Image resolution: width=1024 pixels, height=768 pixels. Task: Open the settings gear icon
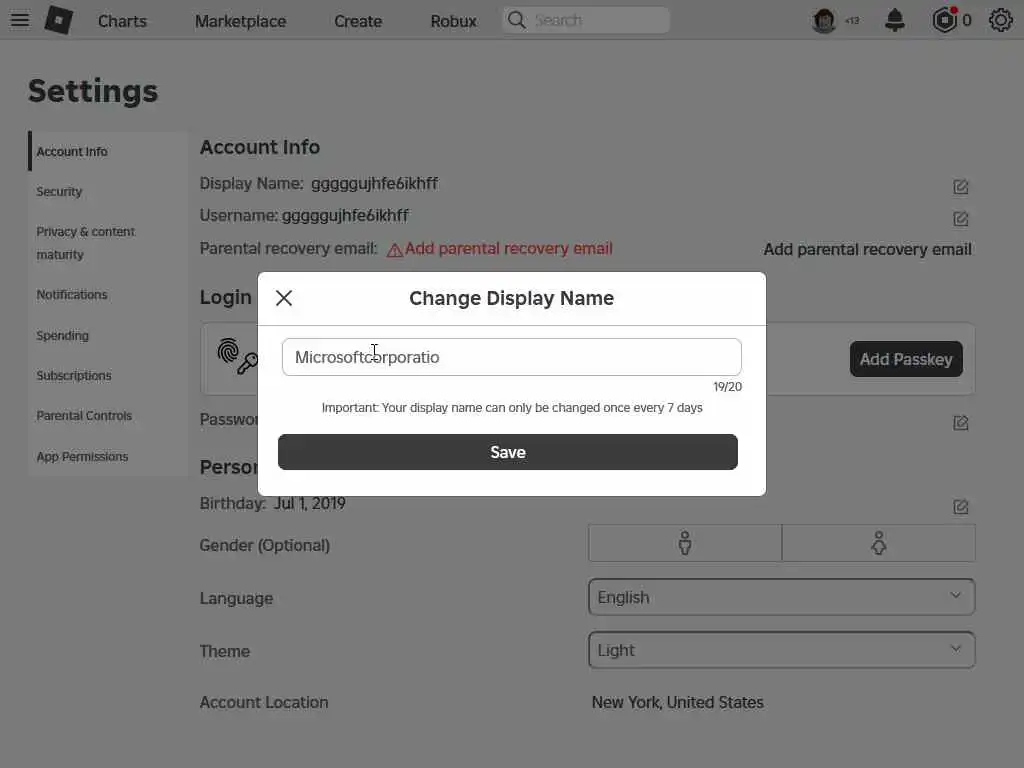[1000, 20]
